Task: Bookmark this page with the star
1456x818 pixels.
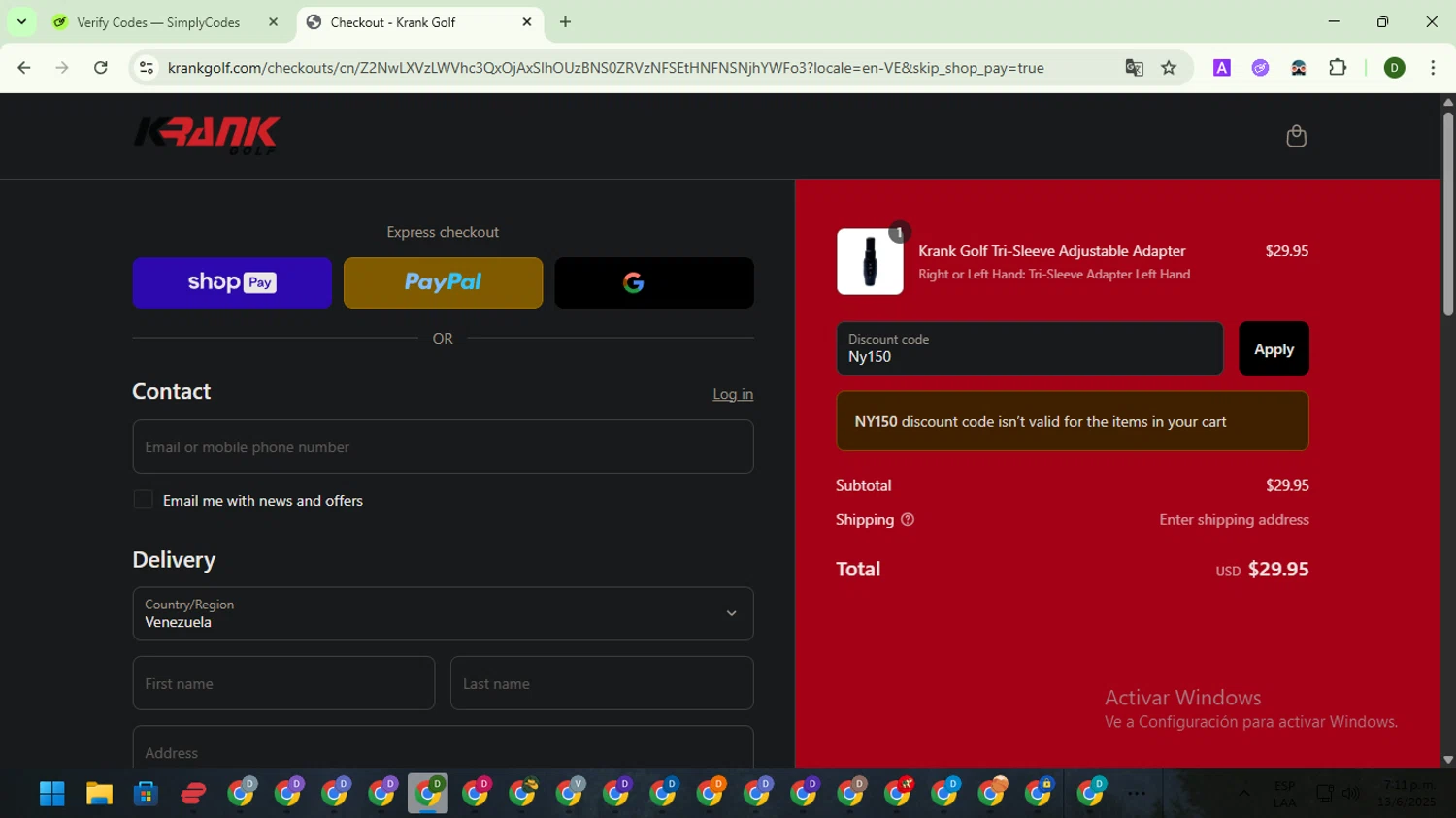Action: point(1169,68)
